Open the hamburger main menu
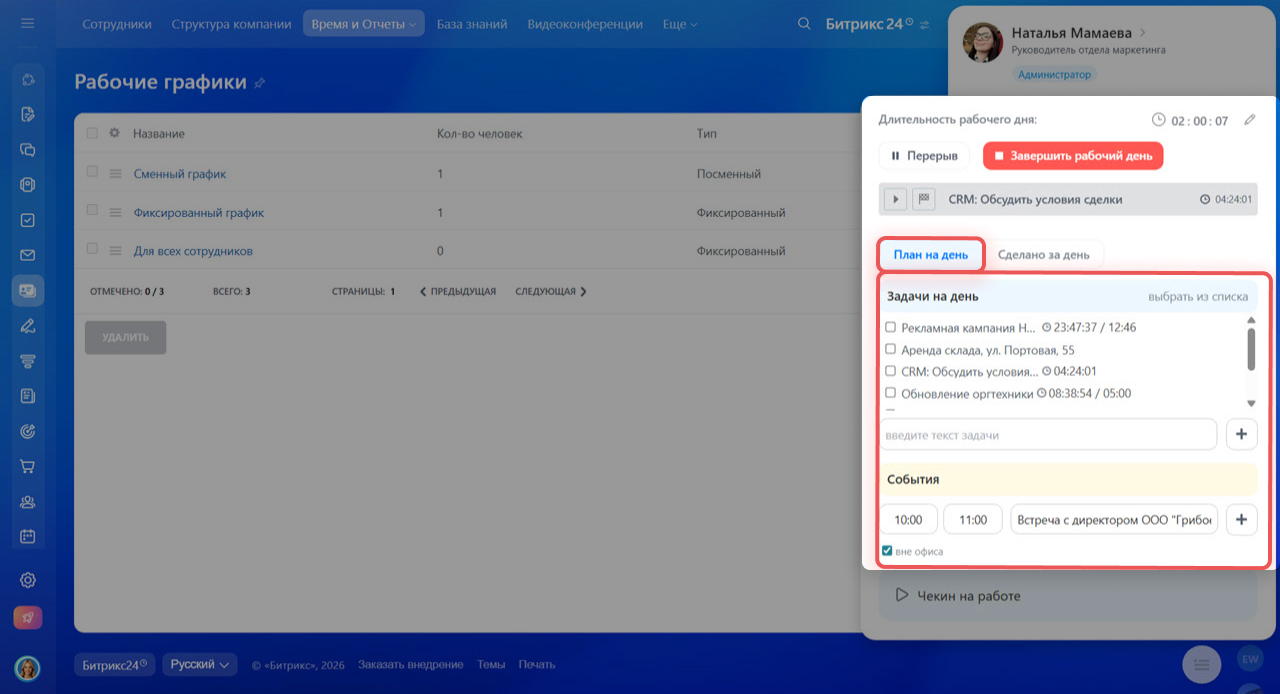 click(x=28, y=23)
